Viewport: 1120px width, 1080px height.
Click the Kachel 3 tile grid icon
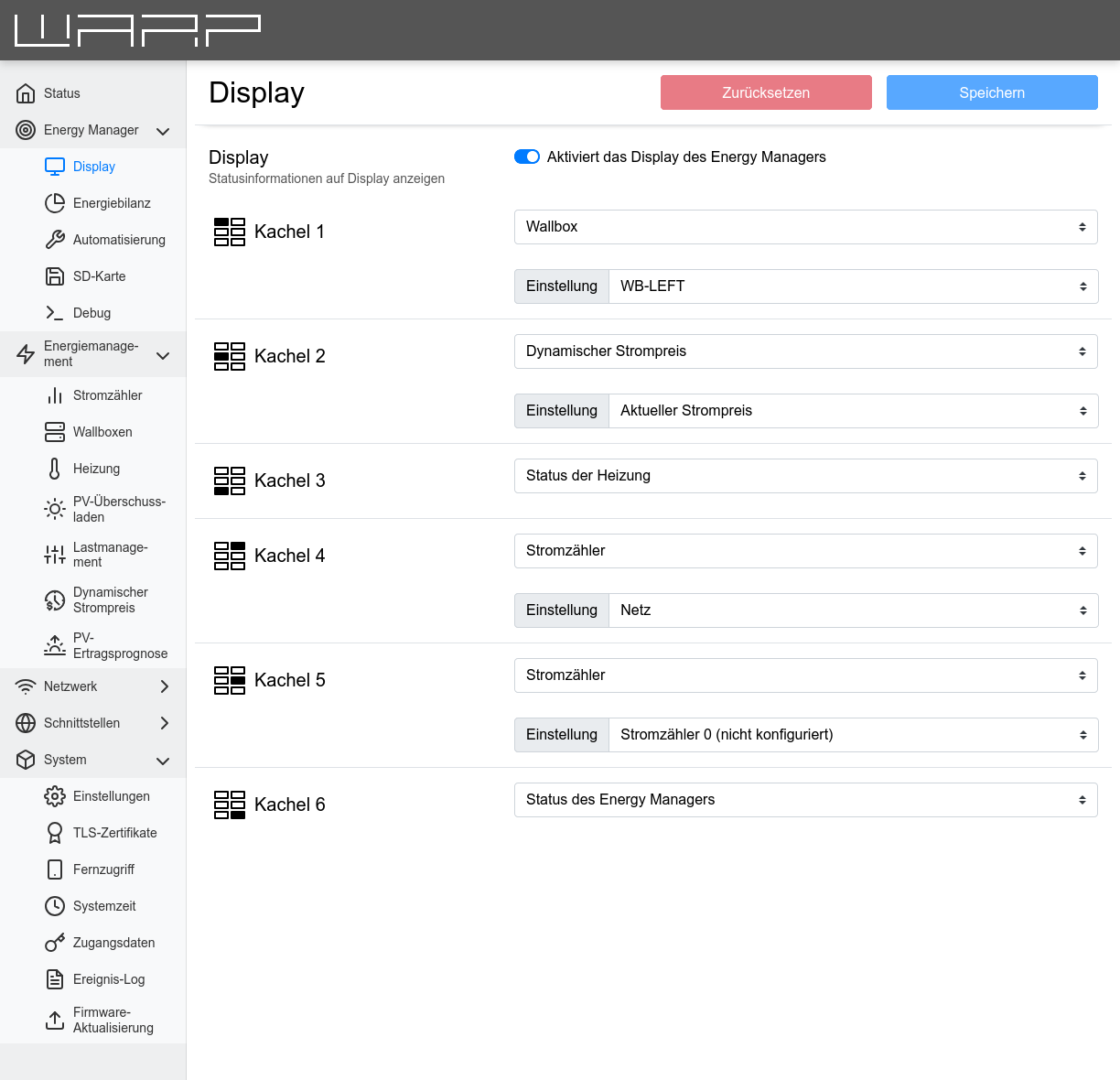[230, 481]
